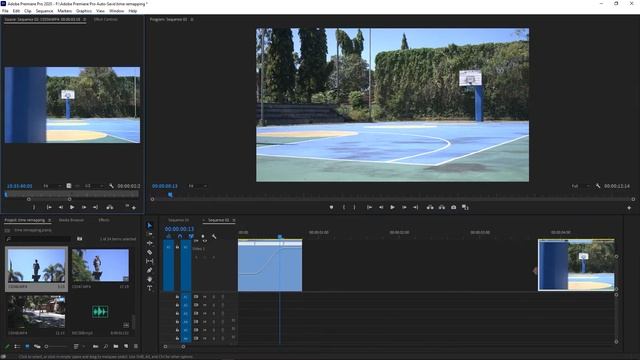Go to In point in the Program monitor
640x360 pixels.
click(369, 207)
